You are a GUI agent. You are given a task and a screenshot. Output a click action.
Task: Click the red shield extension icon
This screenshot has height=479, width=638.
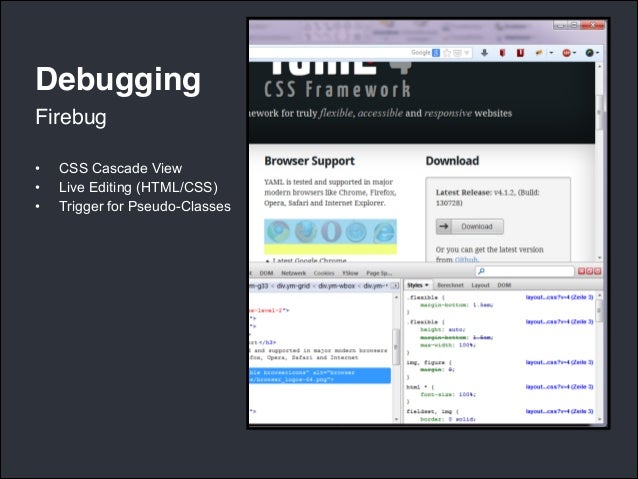(503, 52)
